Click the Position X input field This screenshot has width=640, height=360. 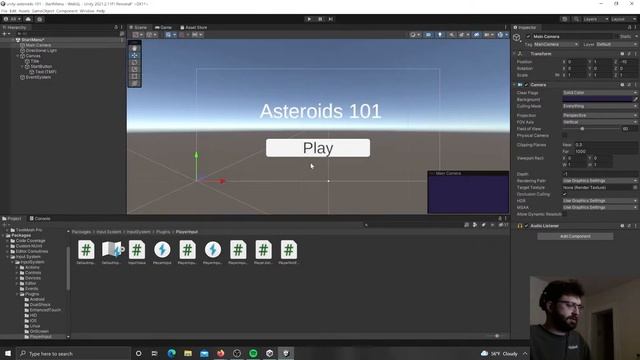577,62
